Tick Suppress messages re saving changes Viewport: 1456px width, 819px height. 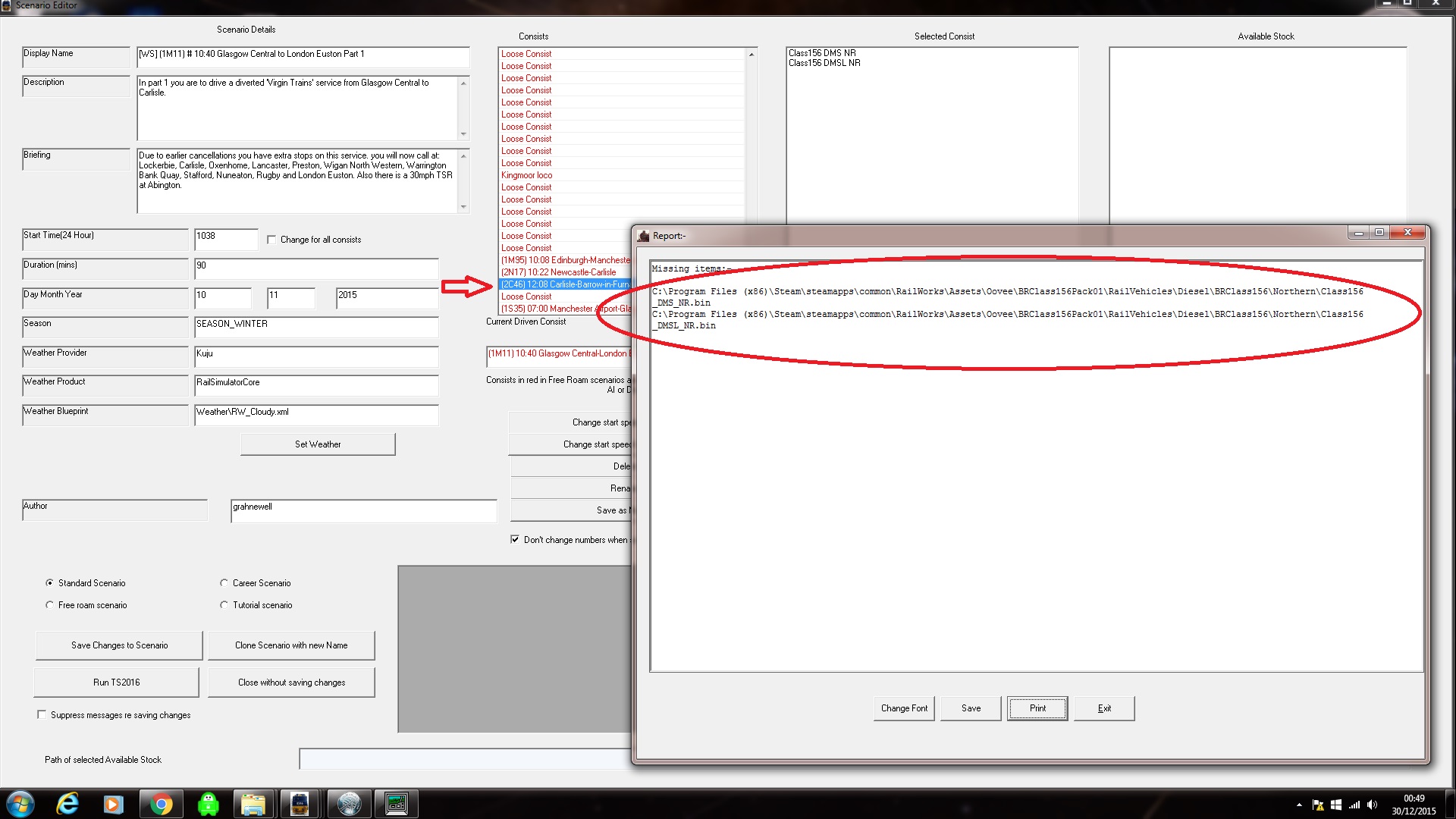[x=42, y=714]
